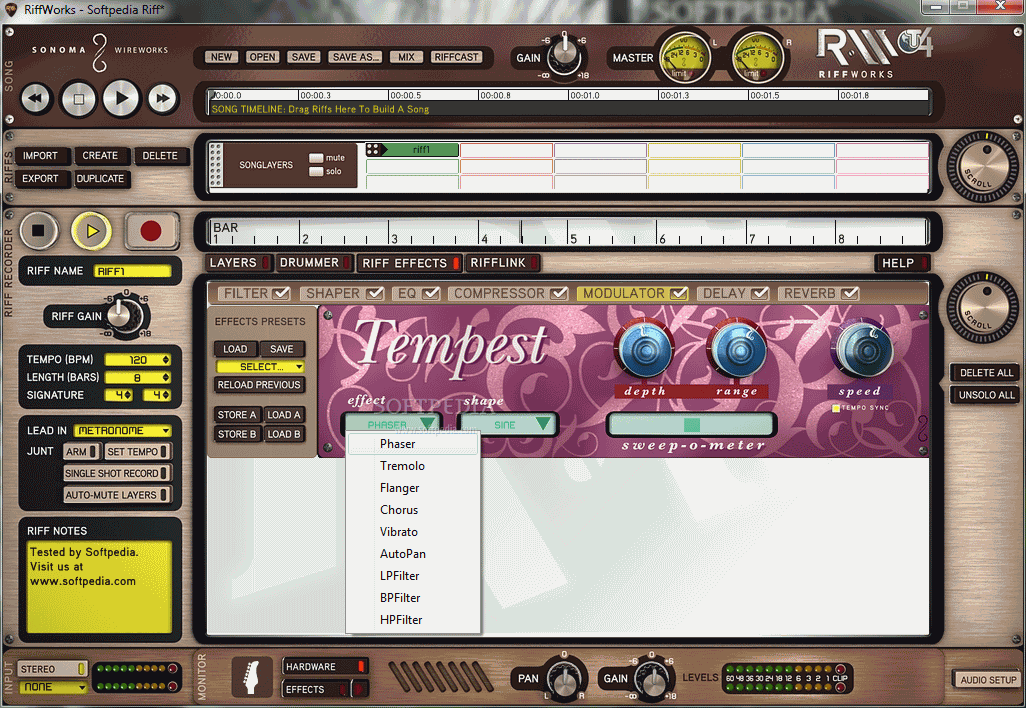This screenshot has width=1026, height=708.
Task: Click the RIFF NAME input field
Action: pyautogui.click(x=133, y=271)
